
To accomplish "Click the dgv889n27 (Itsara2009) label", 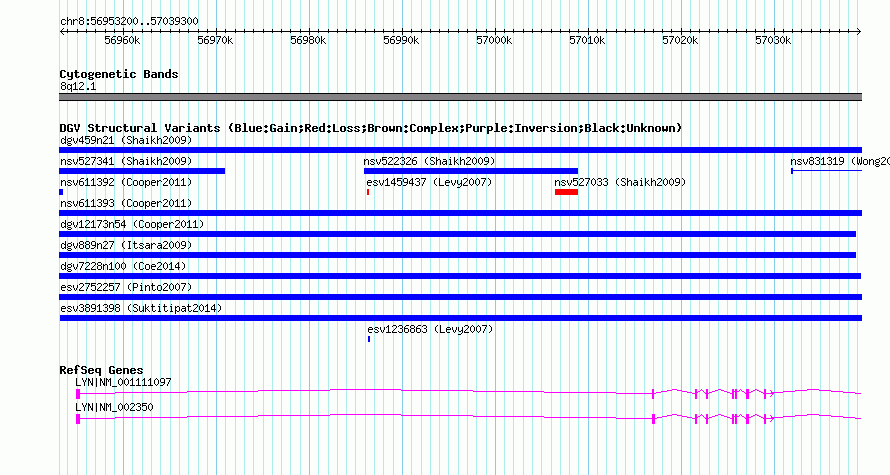I will (126, 245).
